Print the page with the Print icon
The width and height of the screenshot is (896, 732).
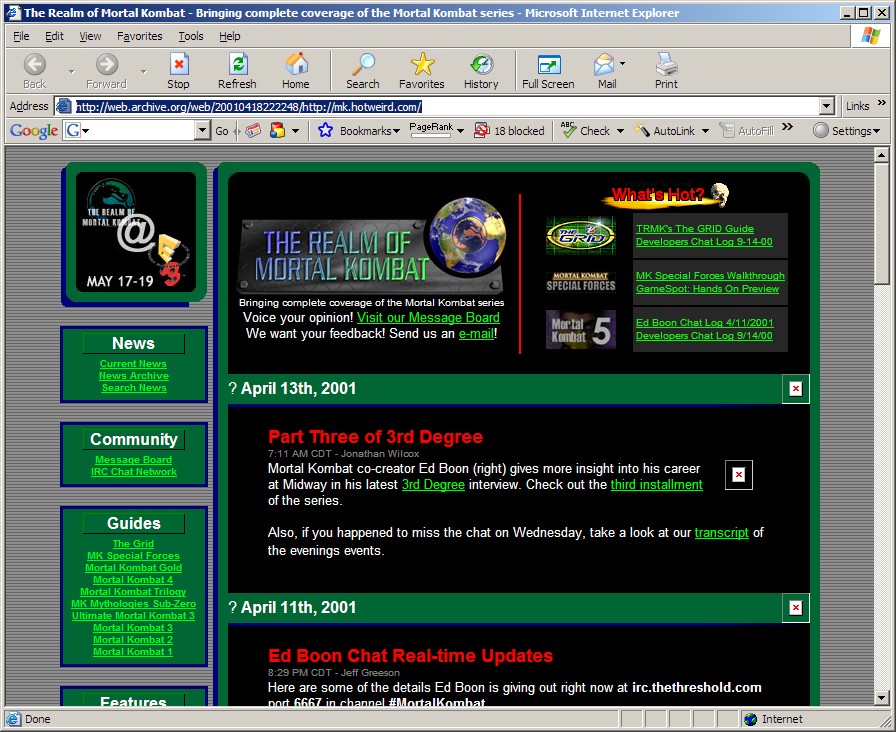[666, 65]
